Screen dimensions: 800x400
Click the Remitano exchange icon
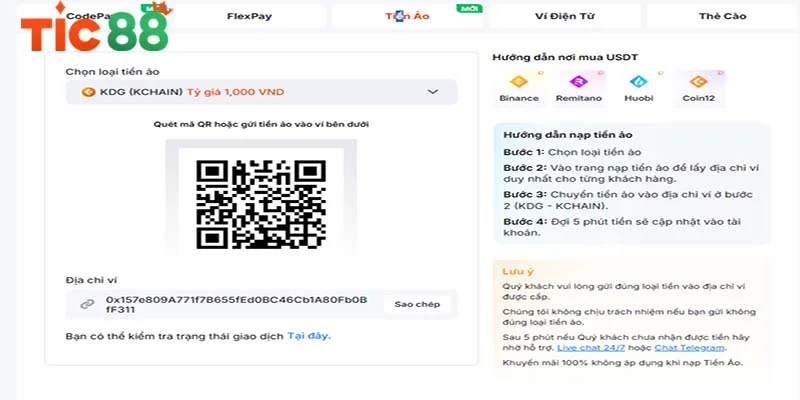pos(576,82)
